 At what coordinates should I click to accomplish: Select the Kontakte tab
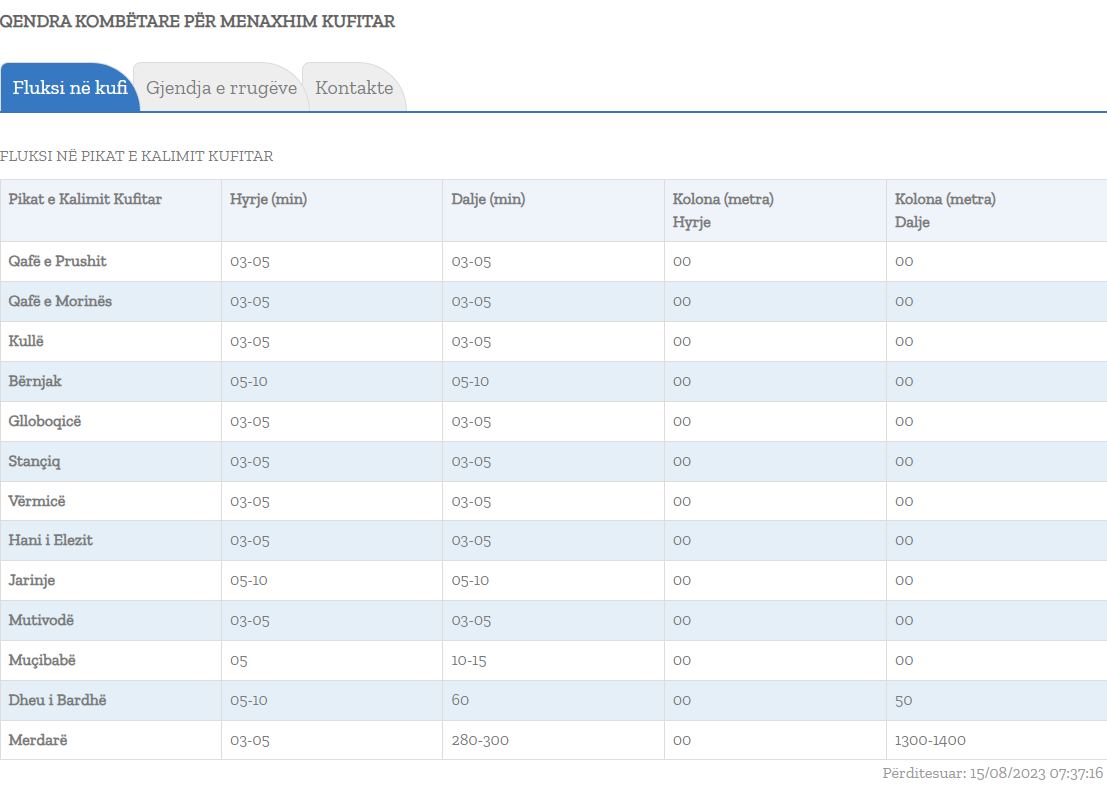coord(354,88)
